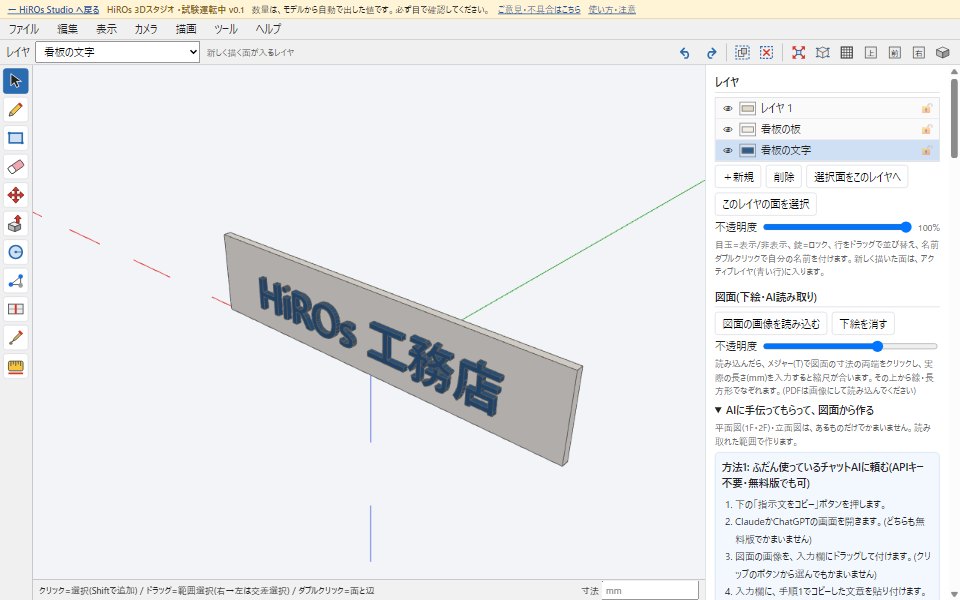Viewport: 960px width, 600px height.
Task: Toggle visibility of 看板の文字 layer
Action: pyautogui.click(x=727, y=150)
